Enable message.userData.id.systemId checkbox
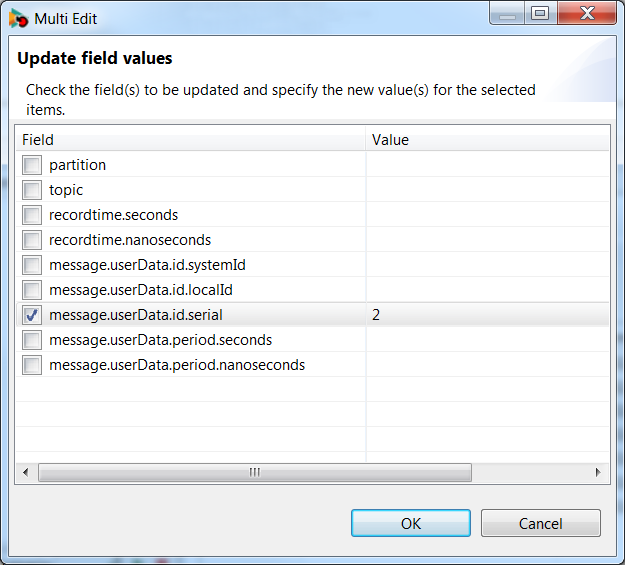The width and height of the screenshot is (625, 565). tap(32, 265)
